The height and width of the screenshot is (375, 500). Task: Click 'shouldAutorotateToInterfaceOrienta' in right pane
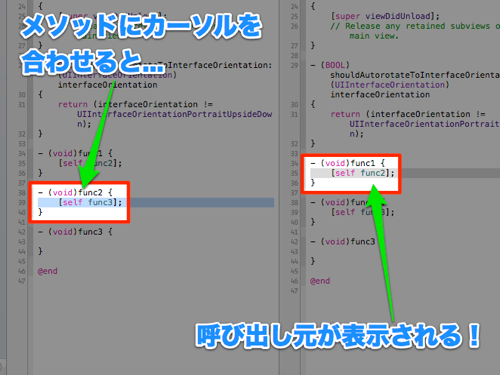pyautogui.click(x=415, y=75)
